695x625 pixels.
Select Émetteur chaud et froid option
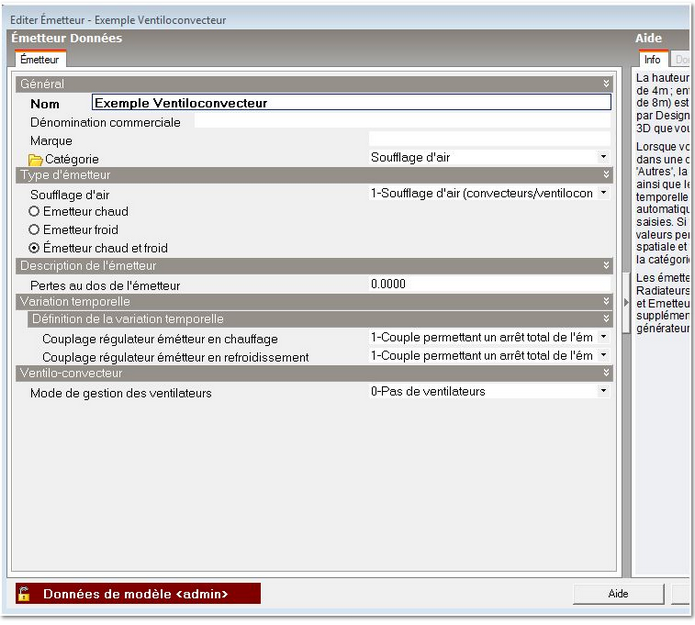pos(35,248)
